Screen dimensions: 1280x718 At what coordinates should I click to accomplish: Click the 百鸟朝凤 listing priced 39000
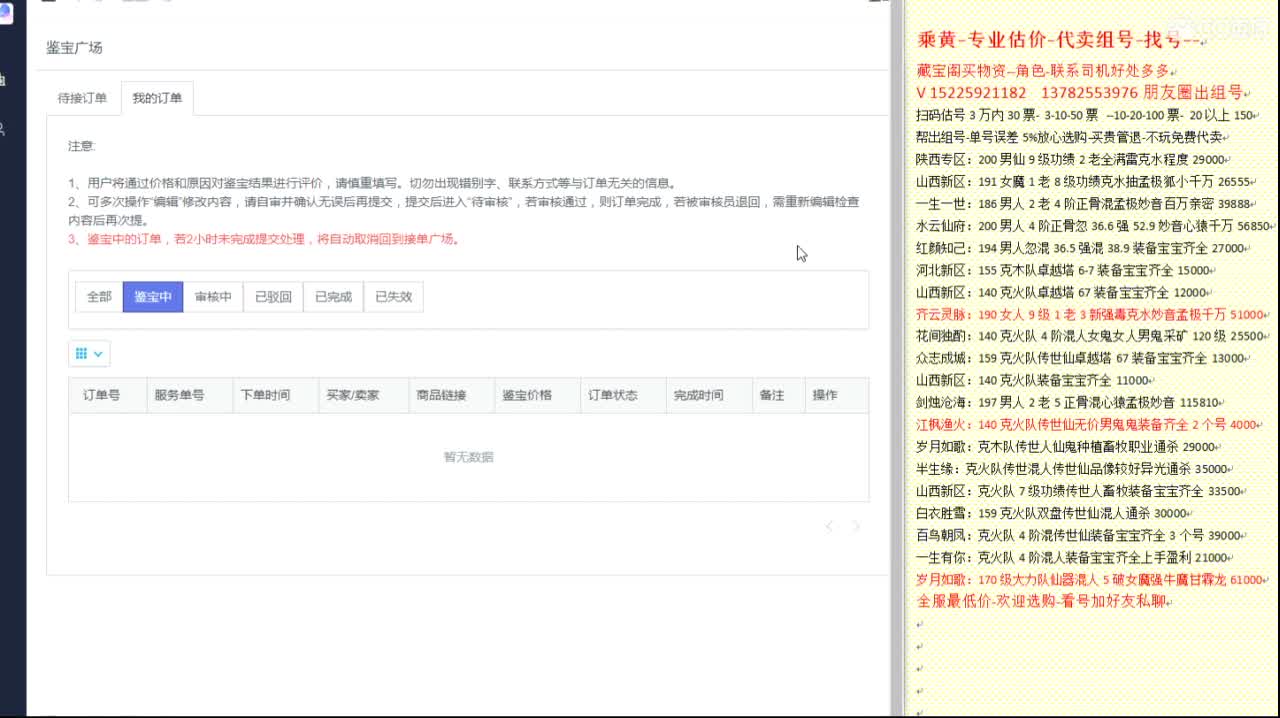point(1082,535)
